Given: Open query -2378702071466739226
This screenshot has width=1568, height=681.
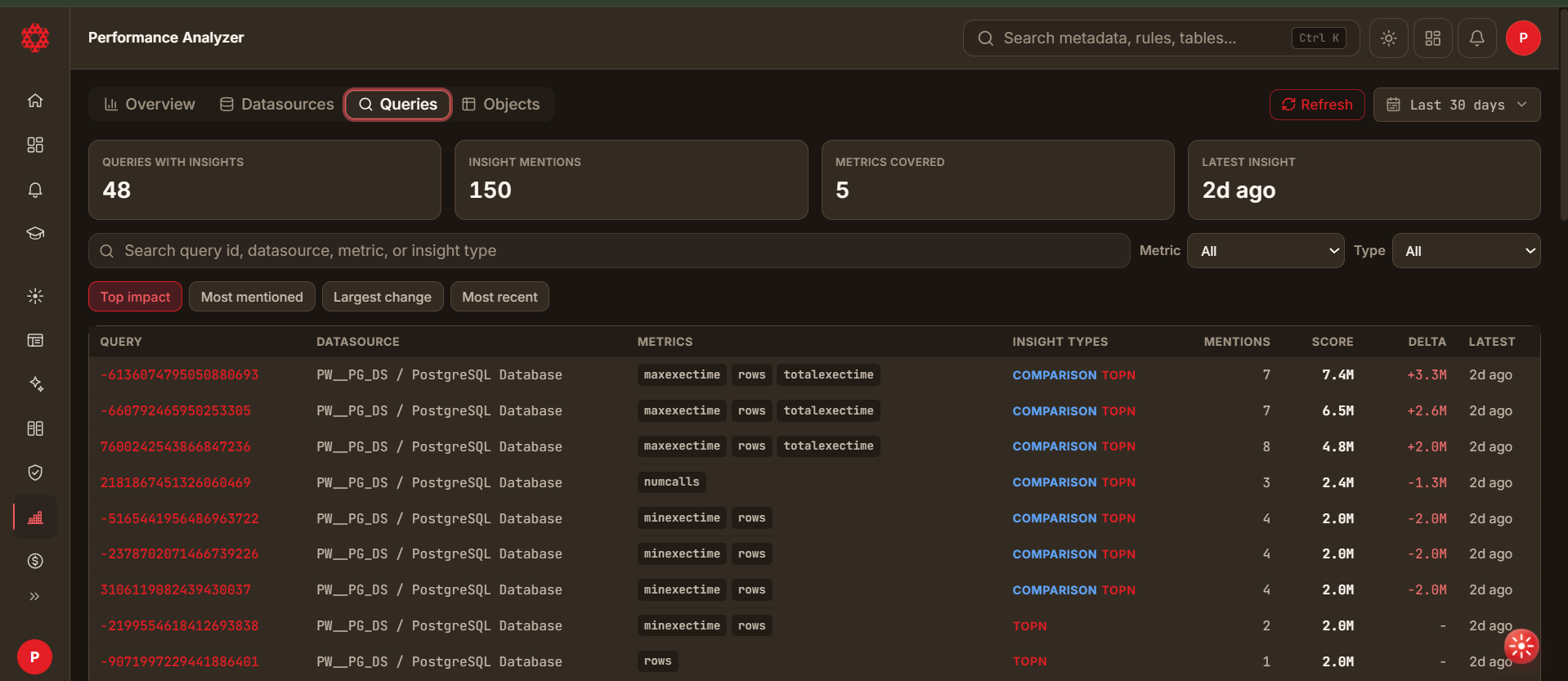Looking at the screenshot, I should (x=179, y=553).
